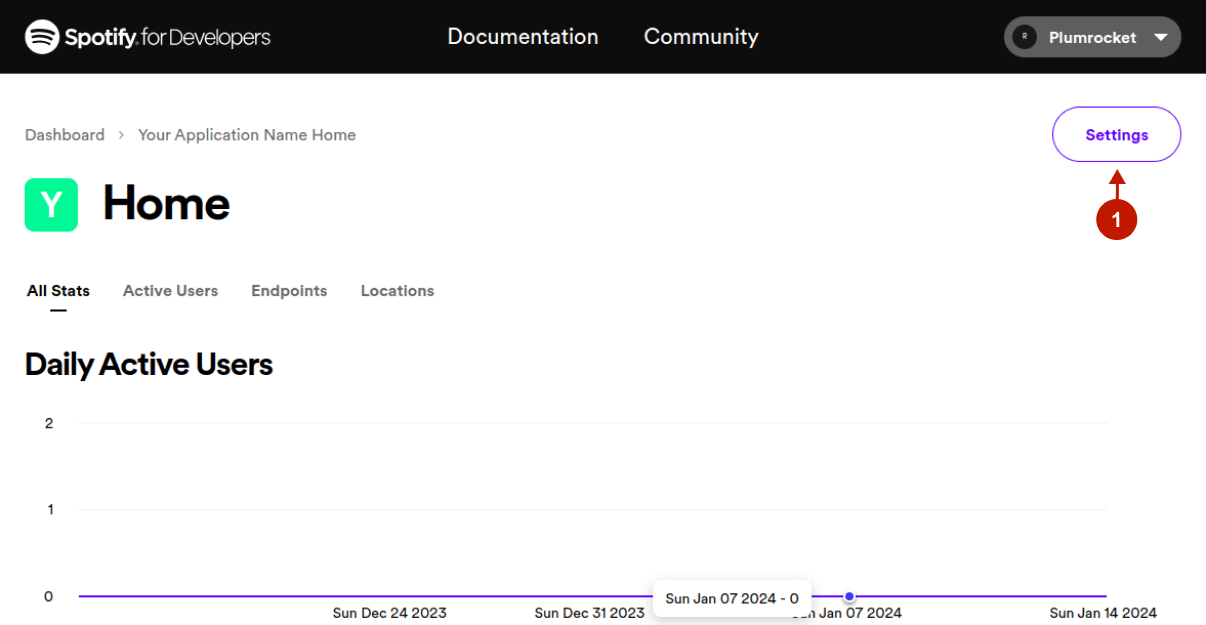Switch to the Active Users tab

click(x=170, y=291)
